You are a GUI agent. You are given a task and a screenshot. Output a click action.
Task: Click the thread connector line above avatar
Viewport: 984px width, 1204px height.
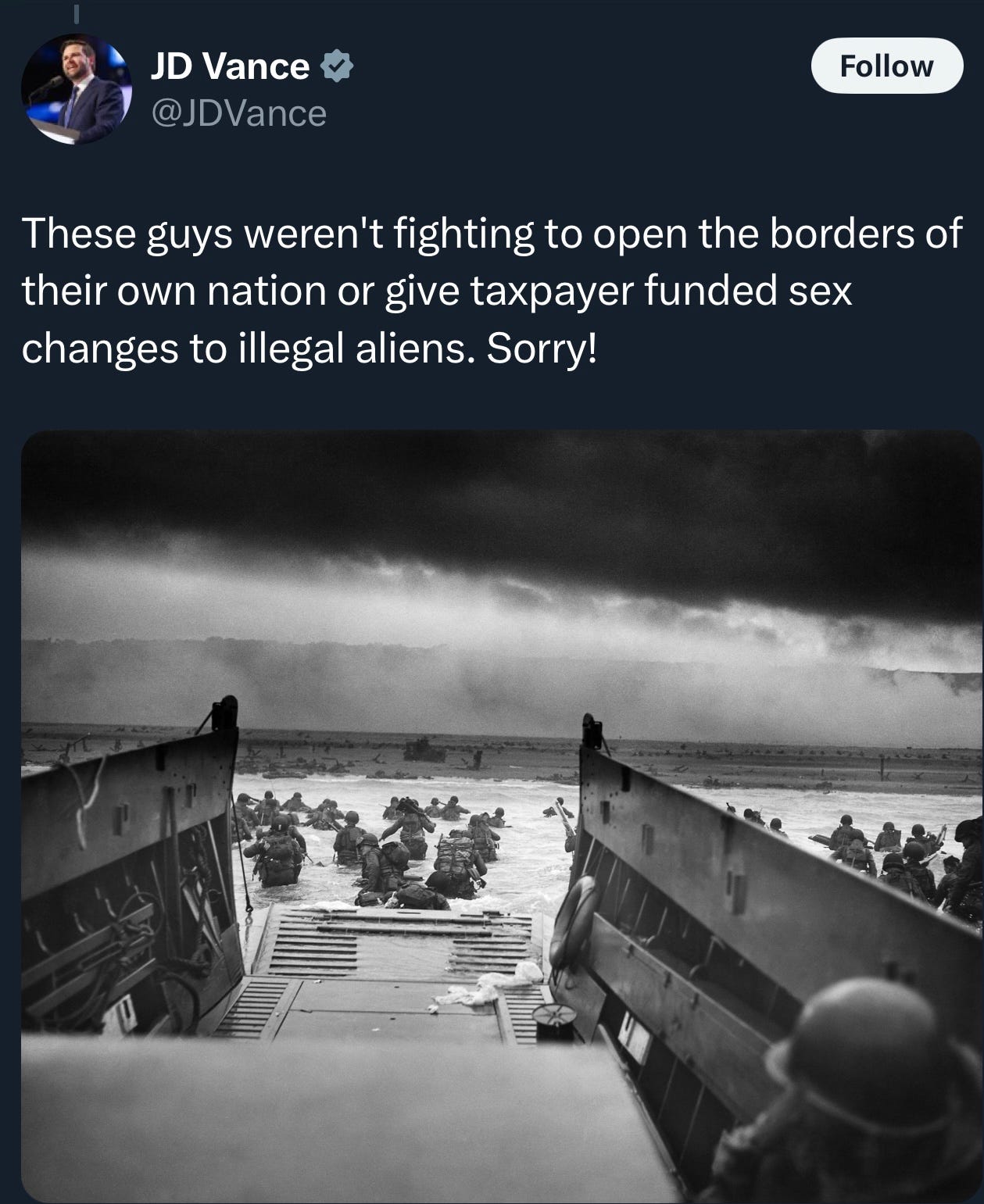click(x=77, y=13)
